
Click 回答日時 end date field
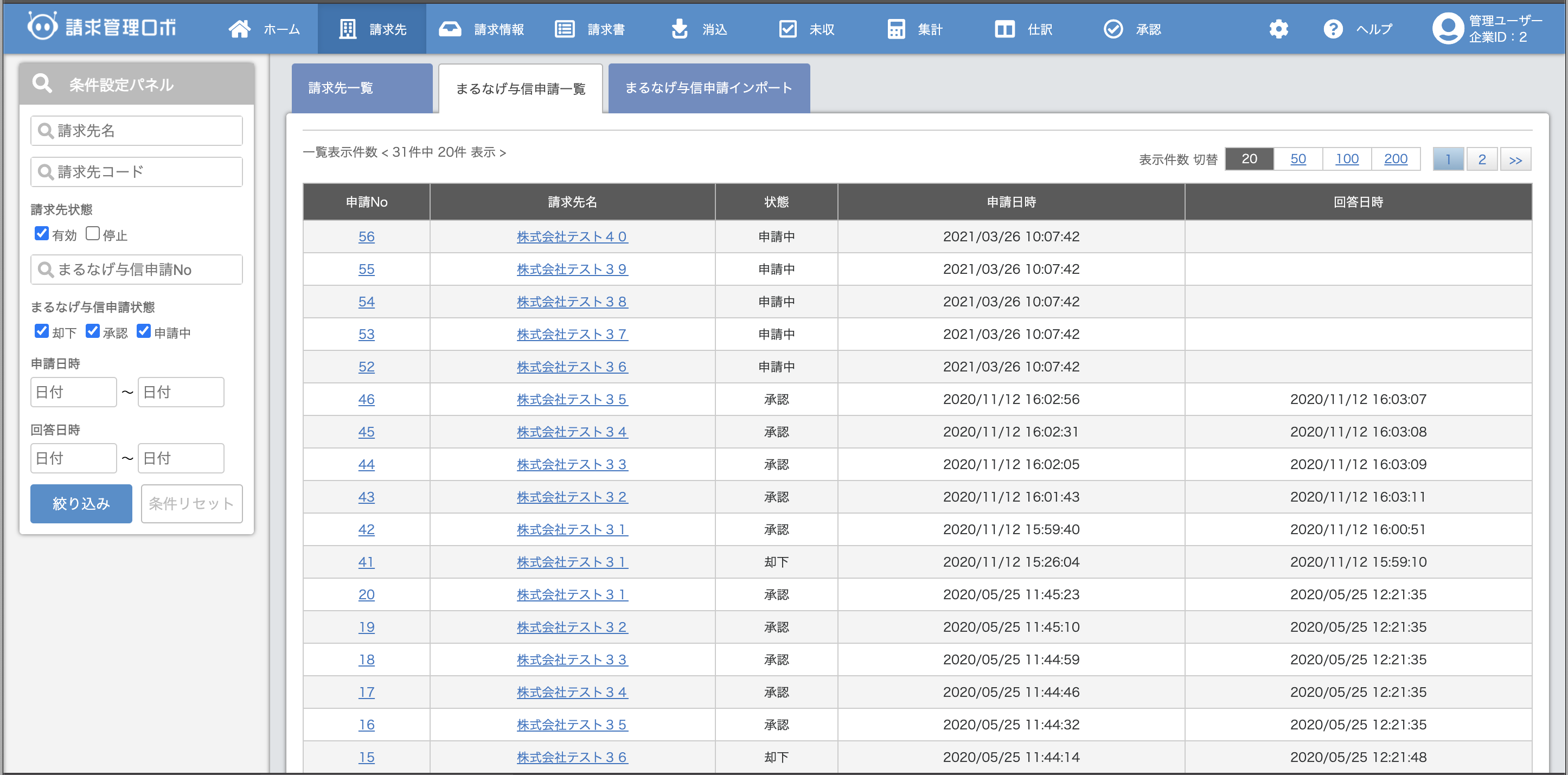(x=181, y=458)
